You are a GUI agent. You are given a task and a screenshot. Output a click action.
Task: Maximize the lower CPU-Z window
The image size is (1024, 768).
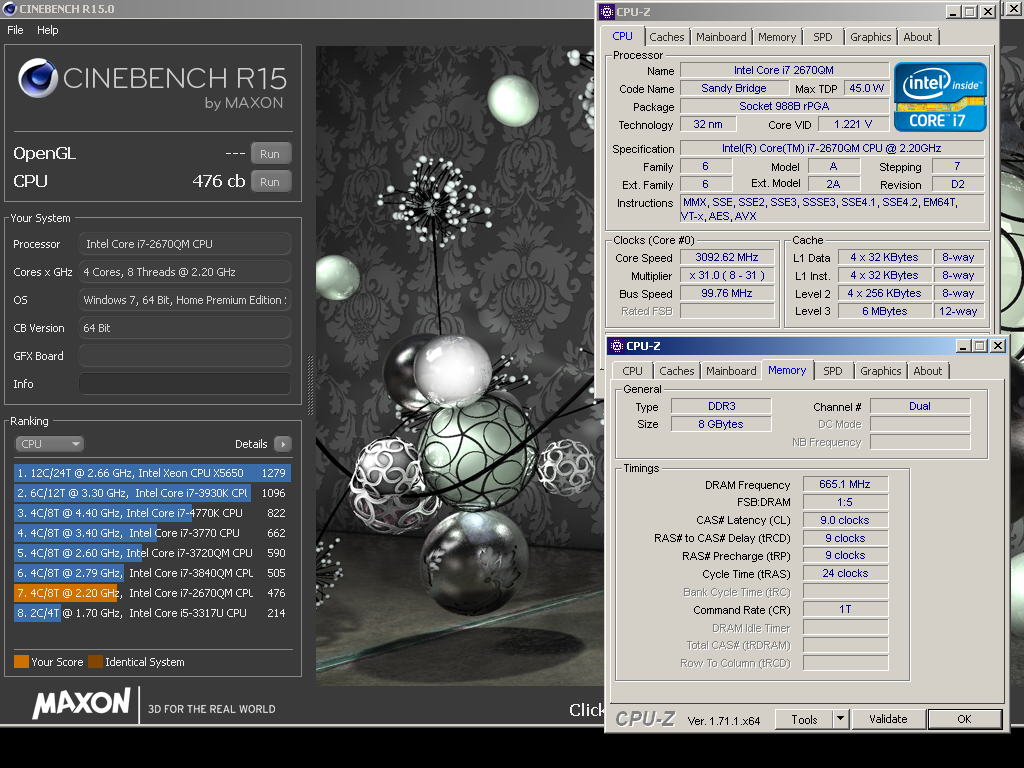(x=980, y=346)
